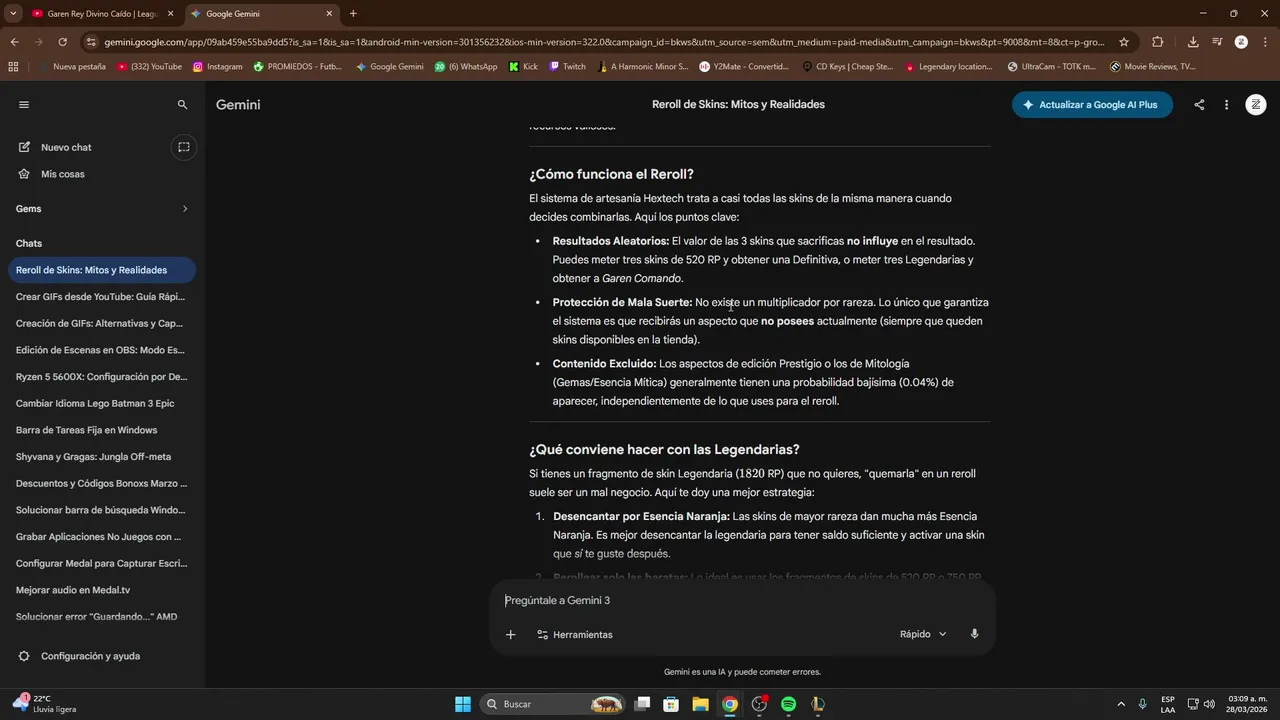Click Actualizar a Google AI Plus button

(1092, 105)
